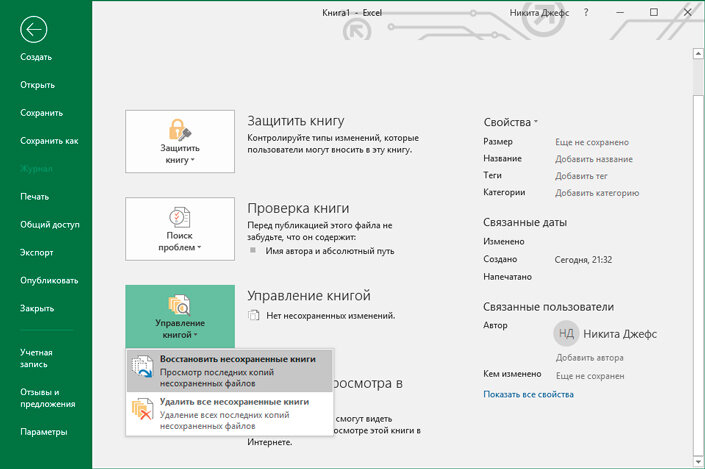Go to Открыть in sidebar

37,85
